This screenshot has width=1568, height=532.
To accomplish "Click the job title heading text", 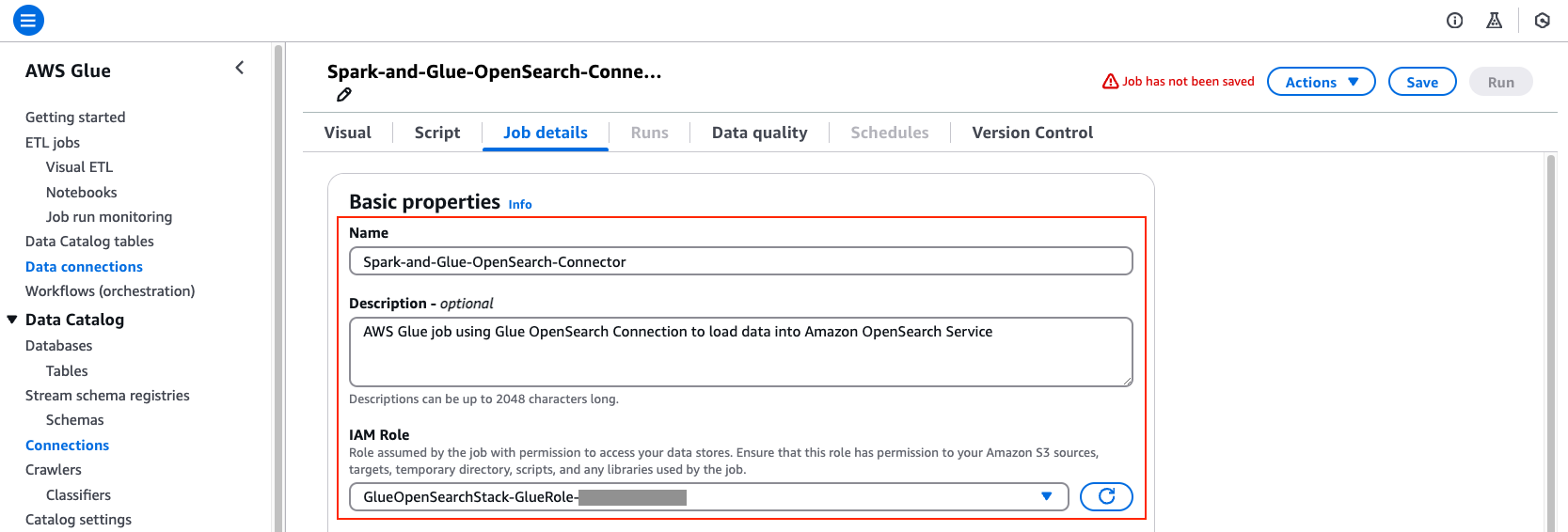I will point(494,71).
